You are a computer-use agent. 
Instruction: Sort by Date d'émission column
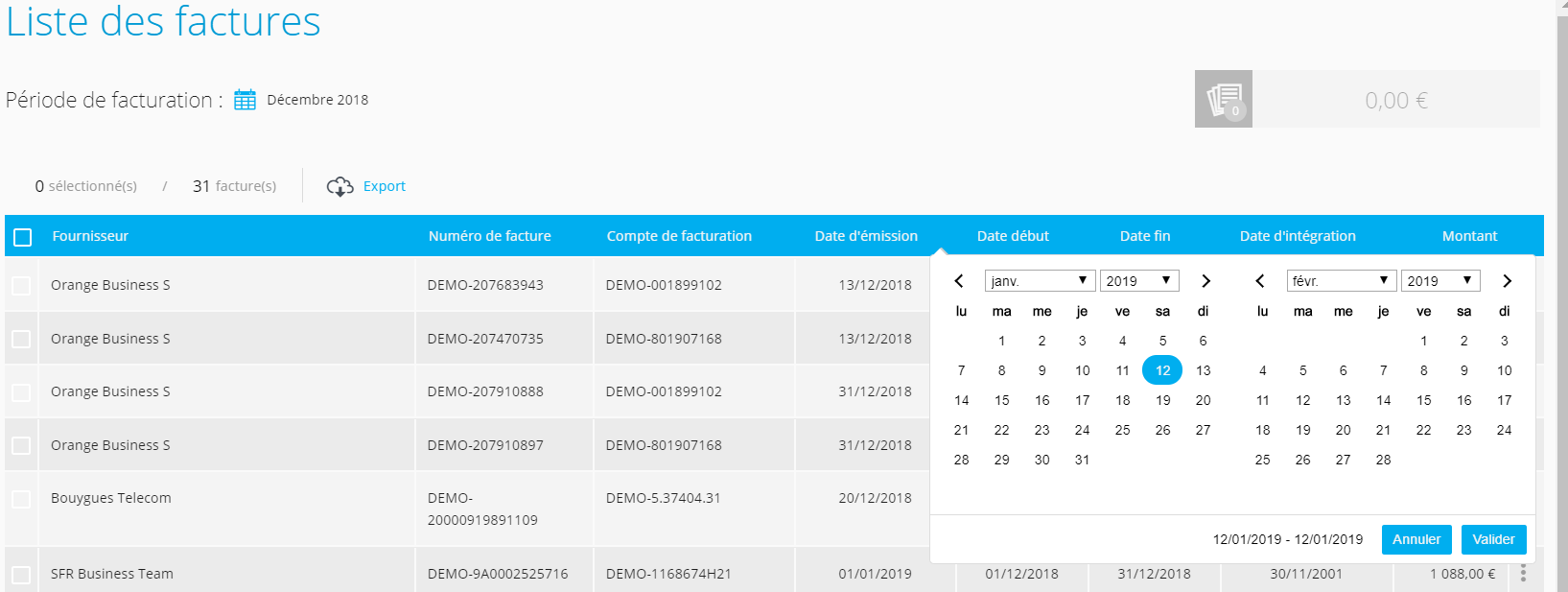tap(866, 236)
